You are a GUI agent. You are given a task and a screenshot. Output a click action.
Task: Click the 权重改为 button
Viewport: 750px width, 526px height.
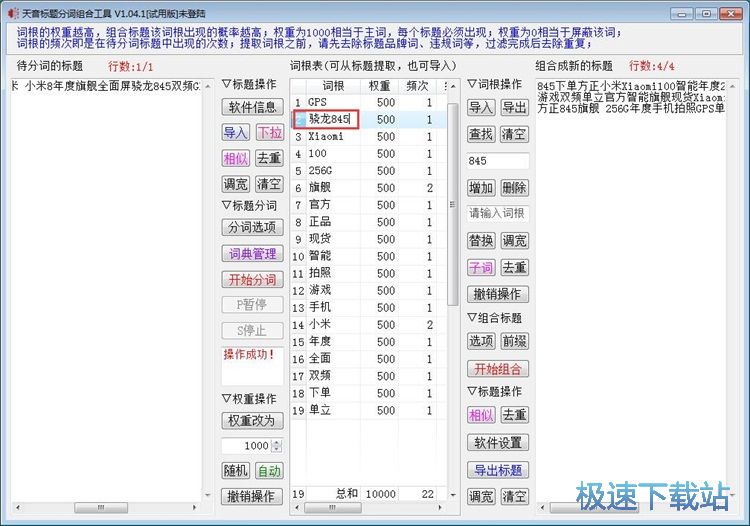[x=253, y=421]
